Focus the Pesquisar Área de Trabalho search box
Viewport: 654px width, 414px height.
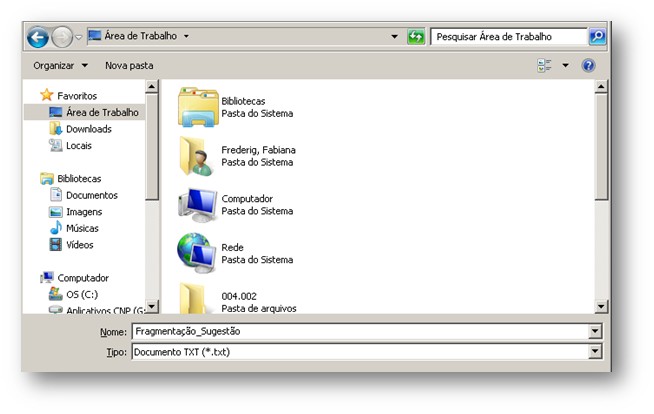point(509,37)
